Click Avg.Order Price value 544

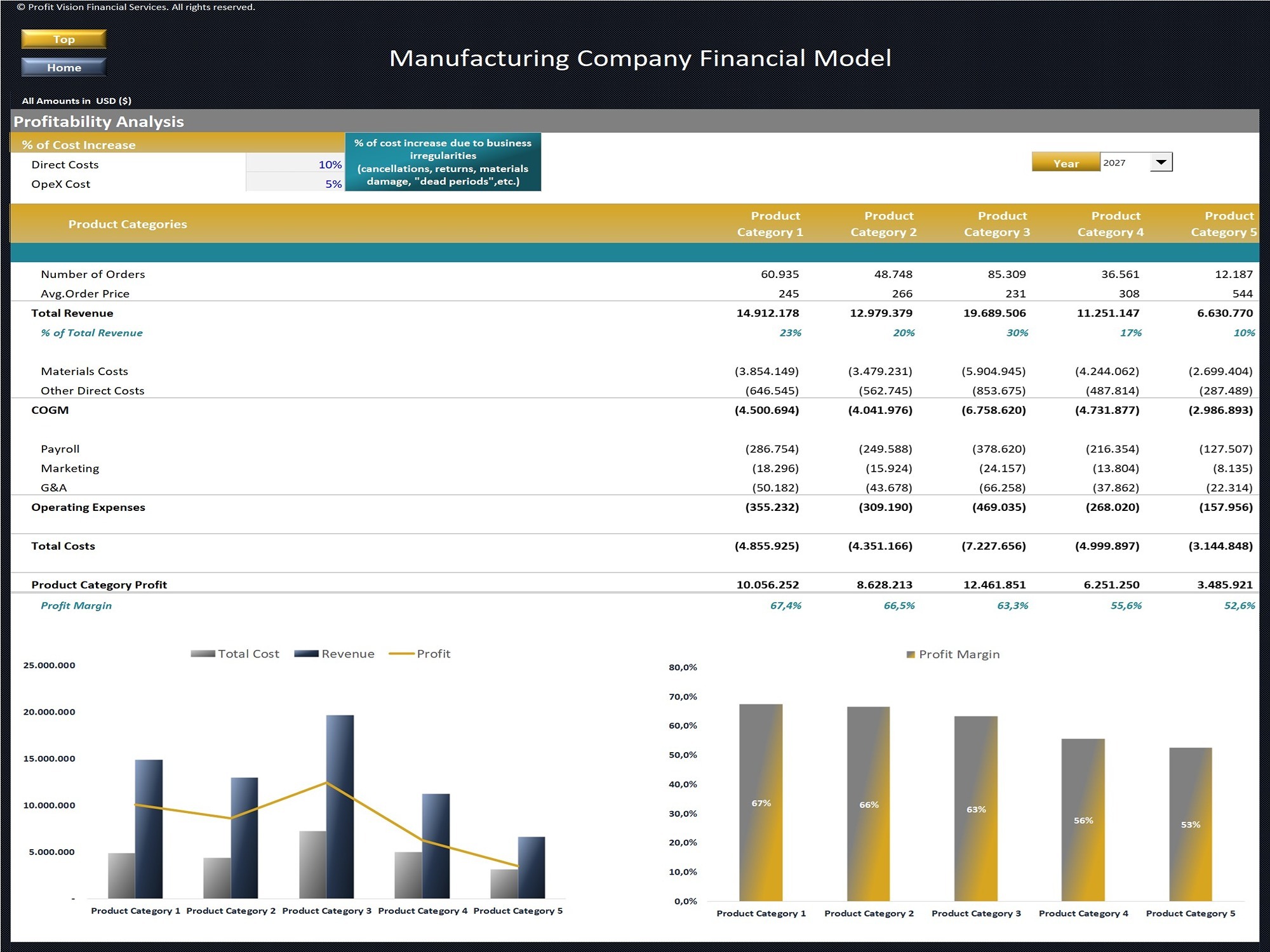tap(1242, 294)
